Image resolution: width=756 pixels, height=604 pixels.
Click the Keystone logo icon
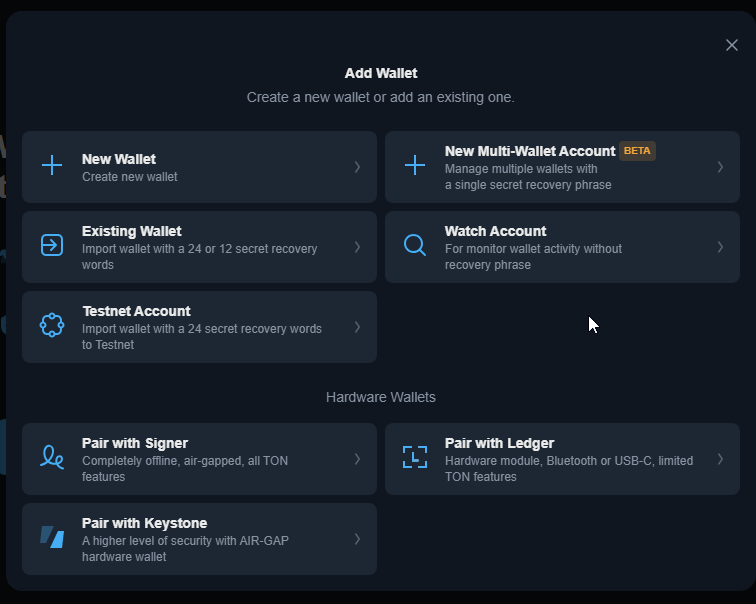click(52, 537)
